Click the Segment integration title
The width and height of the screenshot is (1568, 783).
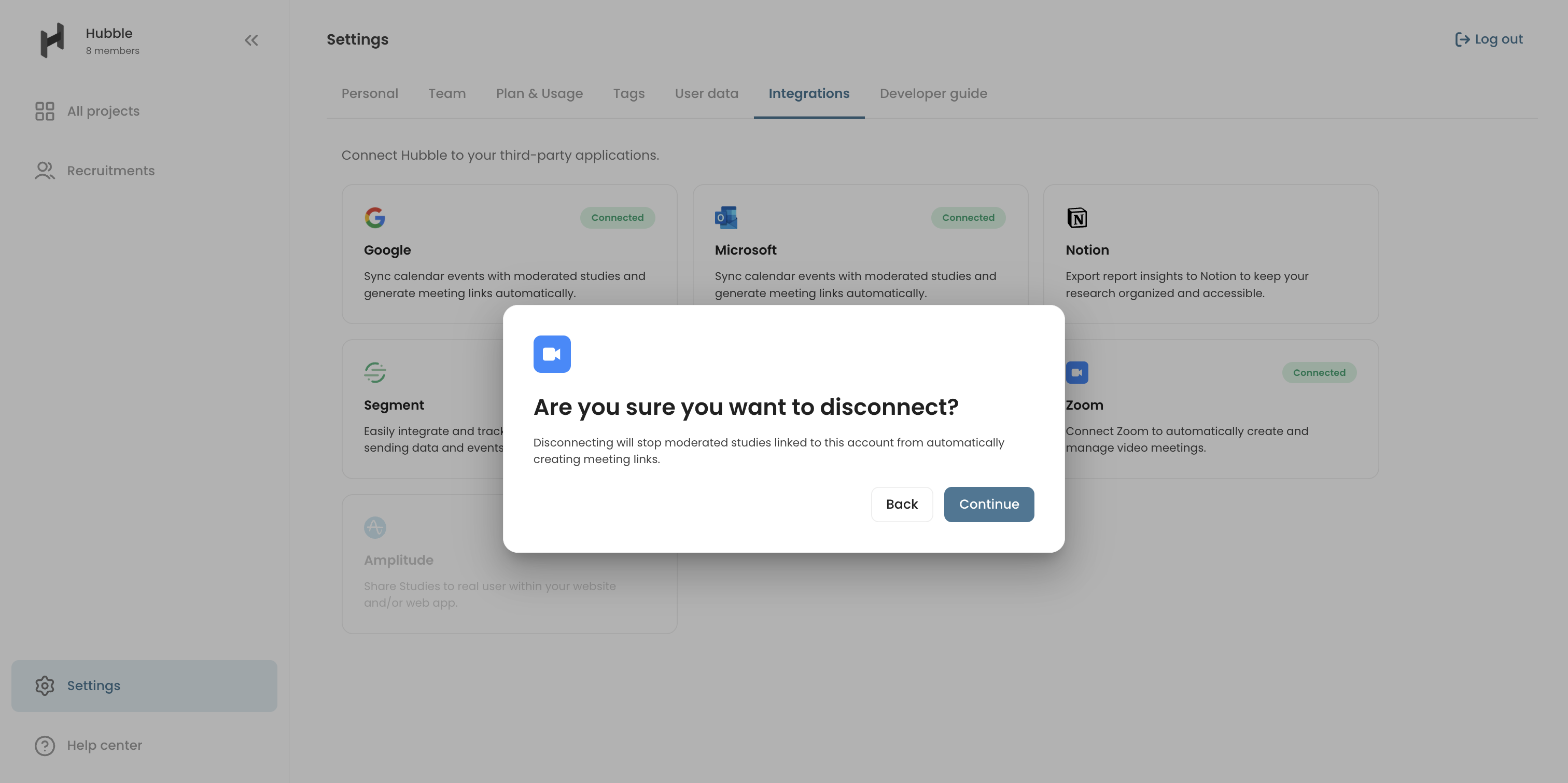[394, 405]
